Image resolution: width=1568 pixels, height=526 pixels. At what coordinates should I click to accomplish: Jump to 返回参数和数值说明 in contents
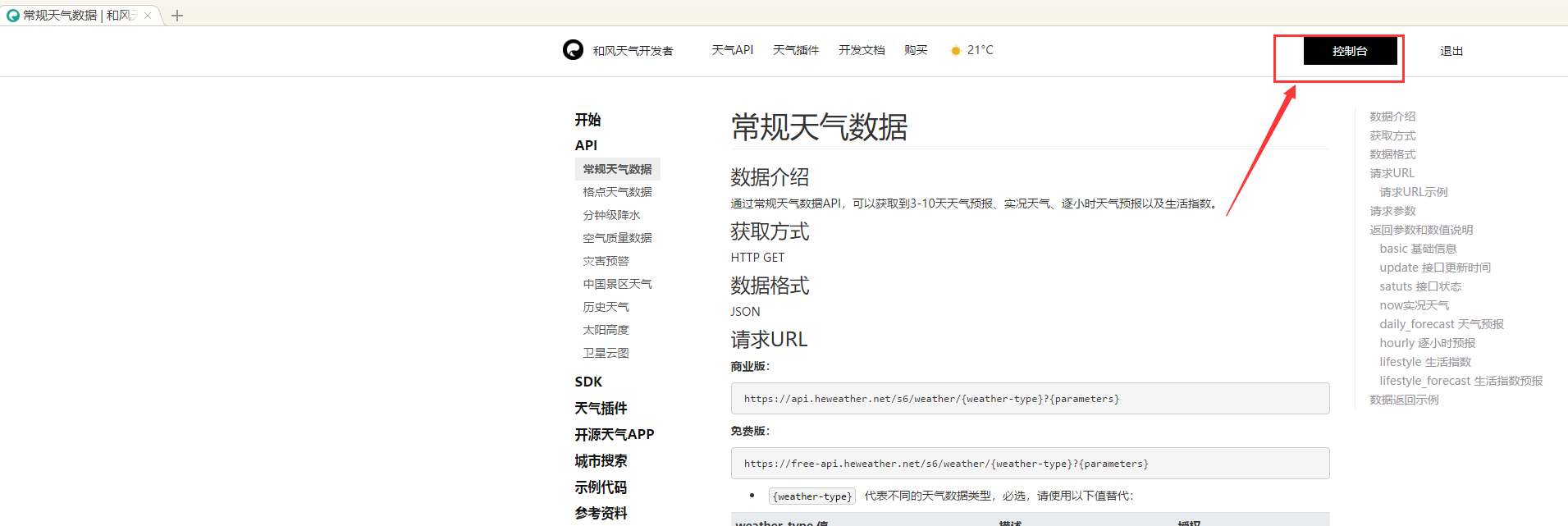click(1421, 230)
